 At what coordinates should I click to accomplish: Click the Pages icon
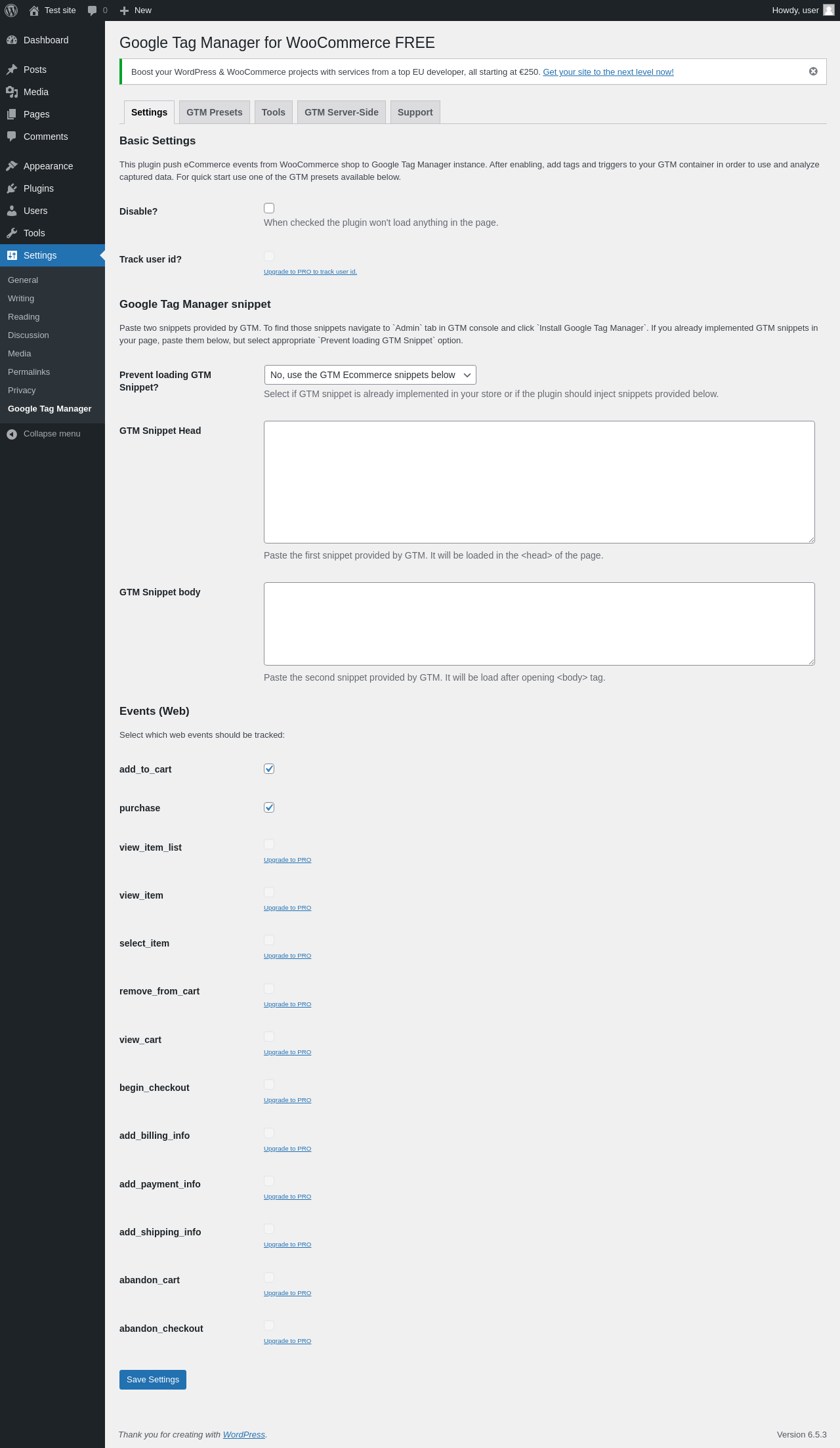pos(12,114)
